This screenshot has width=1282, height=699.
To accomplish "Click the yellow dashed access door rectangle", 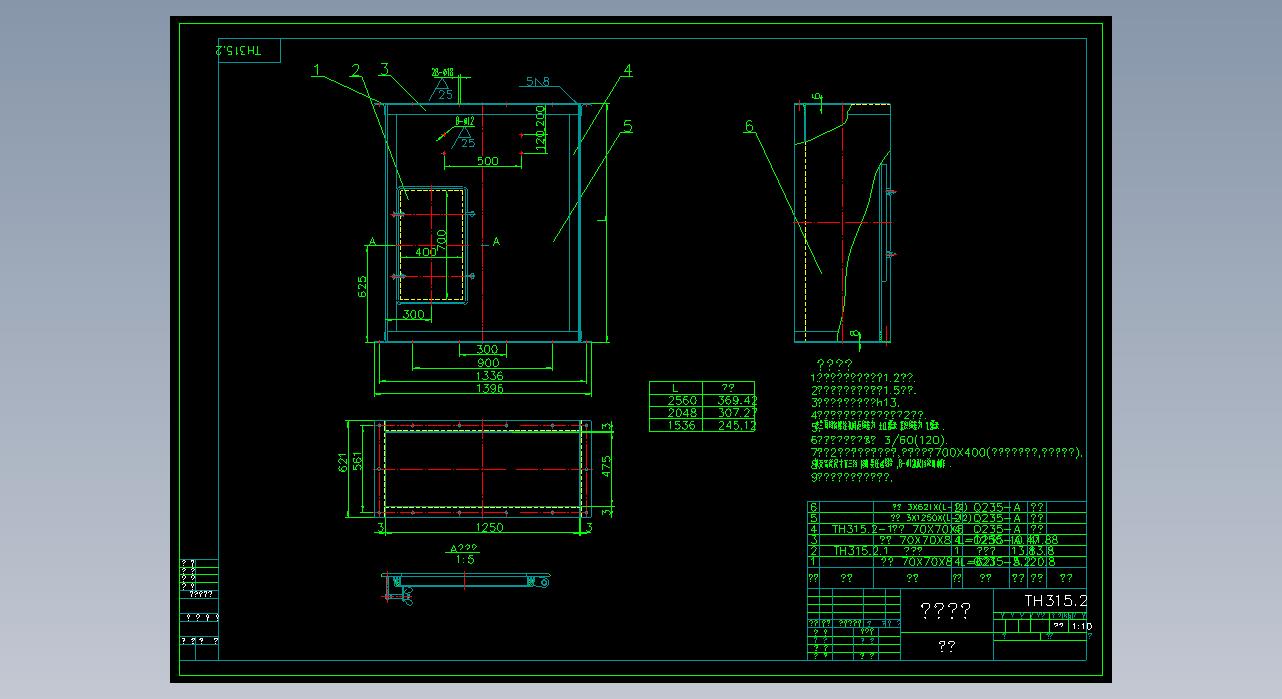I will point(433,243).
